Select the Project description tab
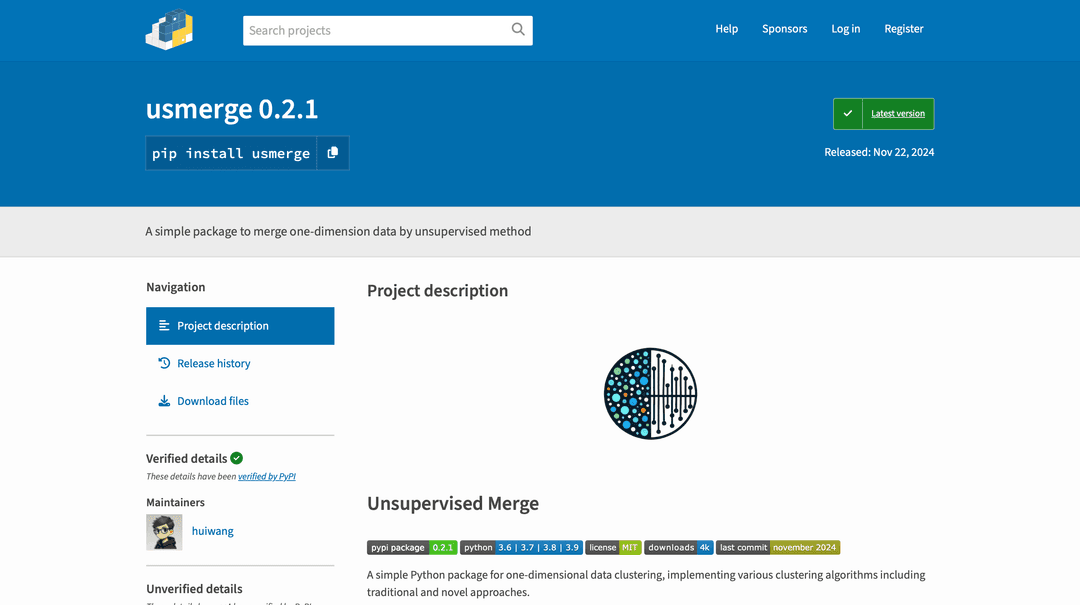Viewport: 1080px width, 605px height. click(x=240, y=326)
